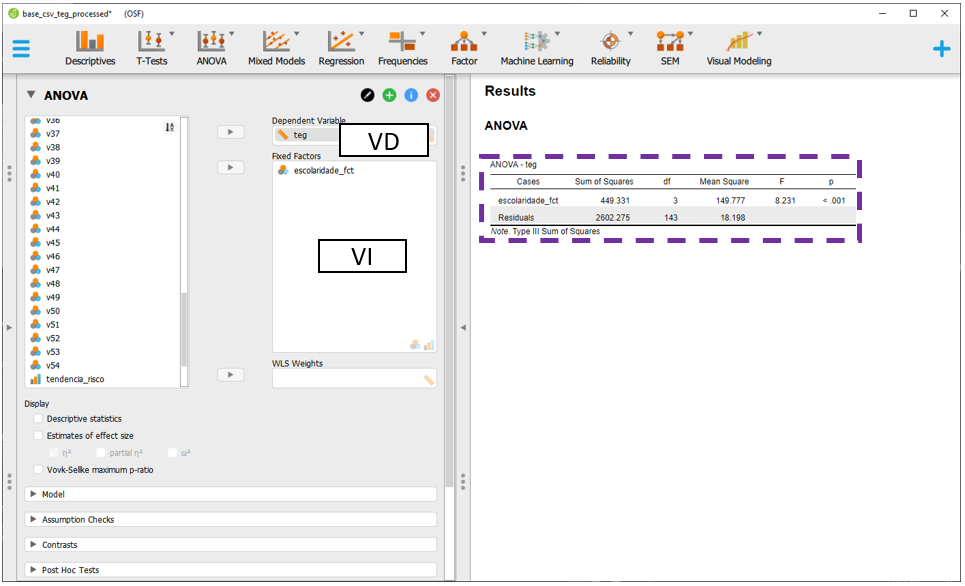Image resolution: width=965 pixels, height=586 pixels.
Task: Tick Estimates of effect size checkbox
Action: click(39, 436)
